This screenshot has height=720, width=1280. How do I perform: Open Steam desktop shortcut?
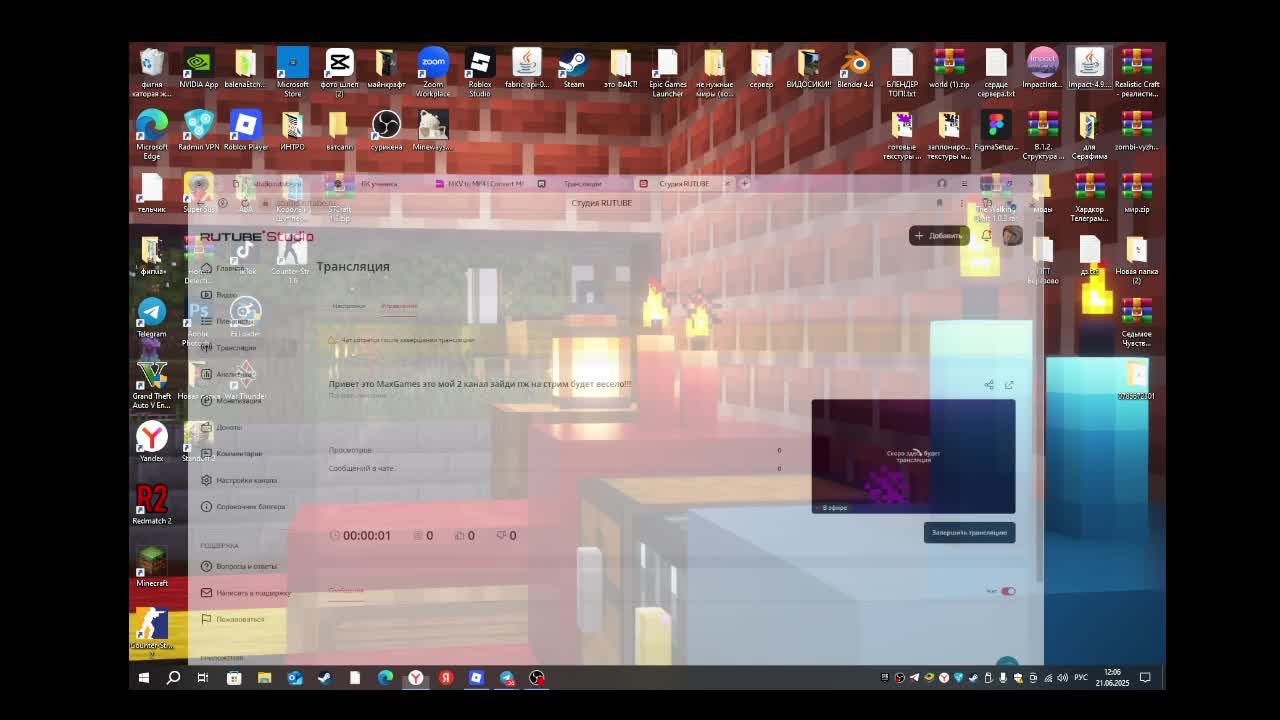573,70
